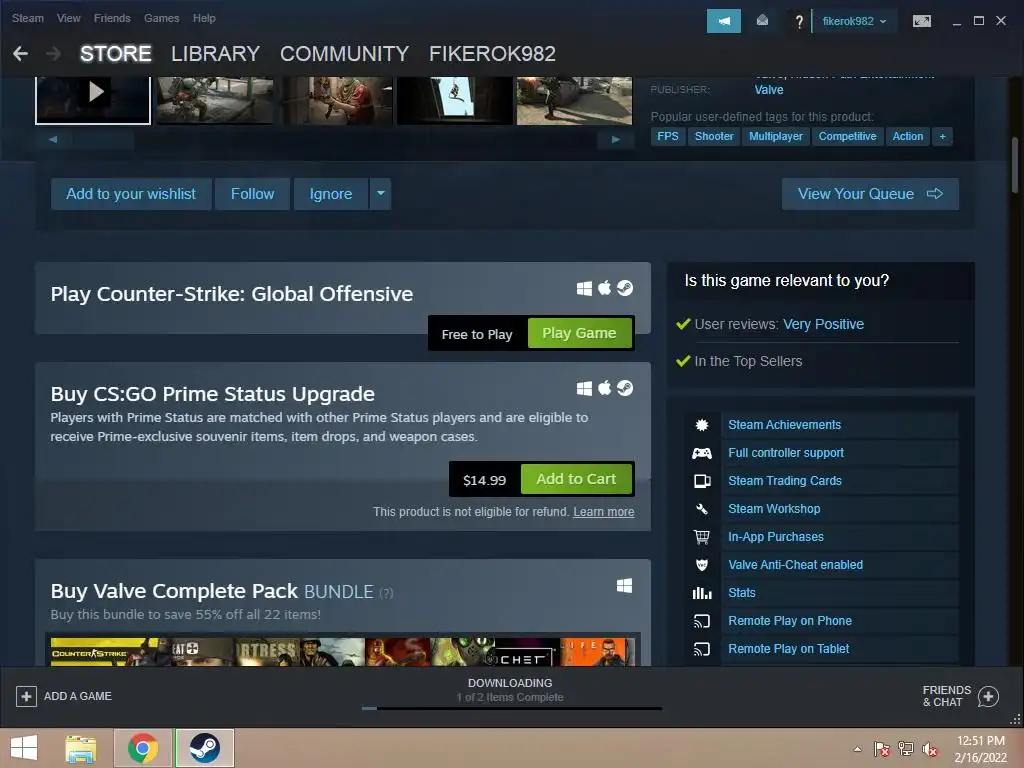This screenshot has width=1024, height=768.
Task: Select the Multiplayer tag
Action: (775, 136)
